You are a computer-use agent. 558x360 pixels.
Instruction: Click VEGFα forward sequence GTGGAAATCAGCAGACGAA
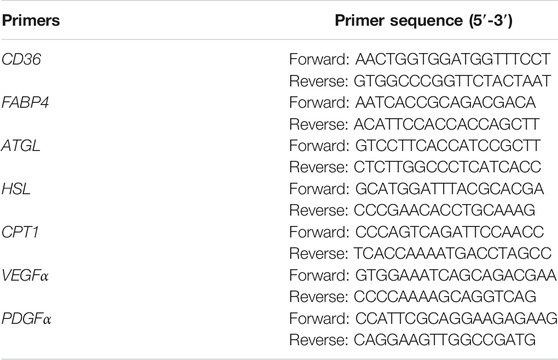click(456, 275)
